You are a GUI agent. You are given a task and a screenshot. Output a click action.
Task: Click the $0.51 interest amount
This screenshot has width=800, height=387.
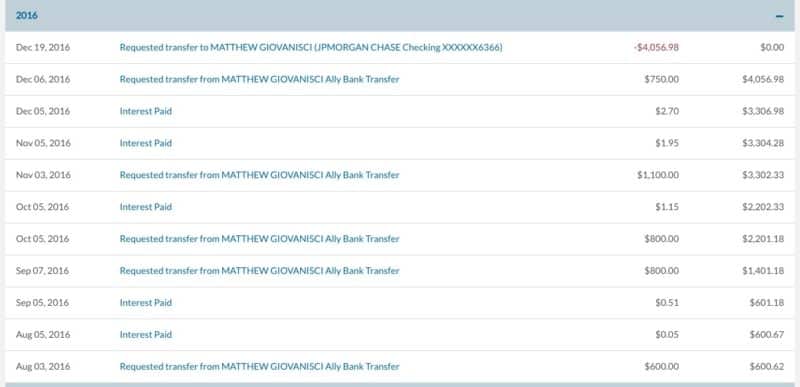[667, 303]
